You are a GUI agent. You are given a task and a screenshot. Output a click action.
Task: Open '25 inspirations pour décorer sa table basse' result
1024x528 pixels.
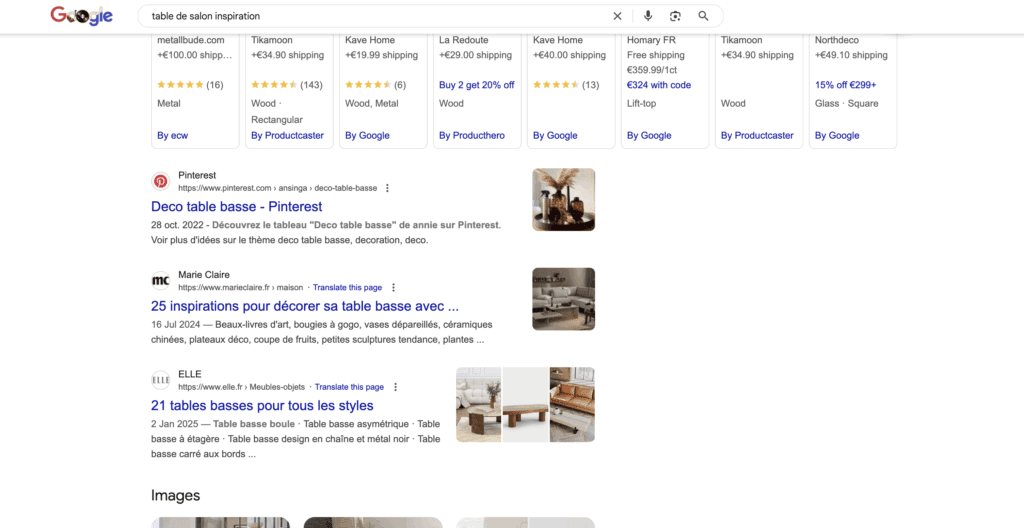[305, 306]
